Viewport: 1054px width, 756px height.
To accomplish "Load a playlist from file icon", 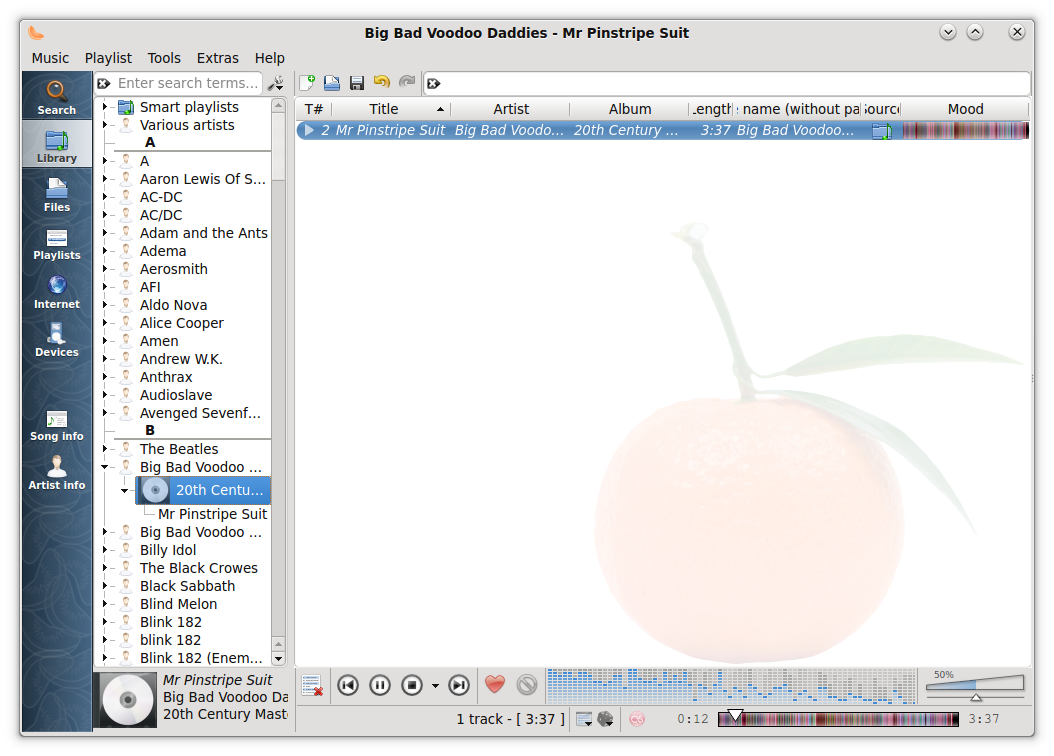I will [332, 83].
